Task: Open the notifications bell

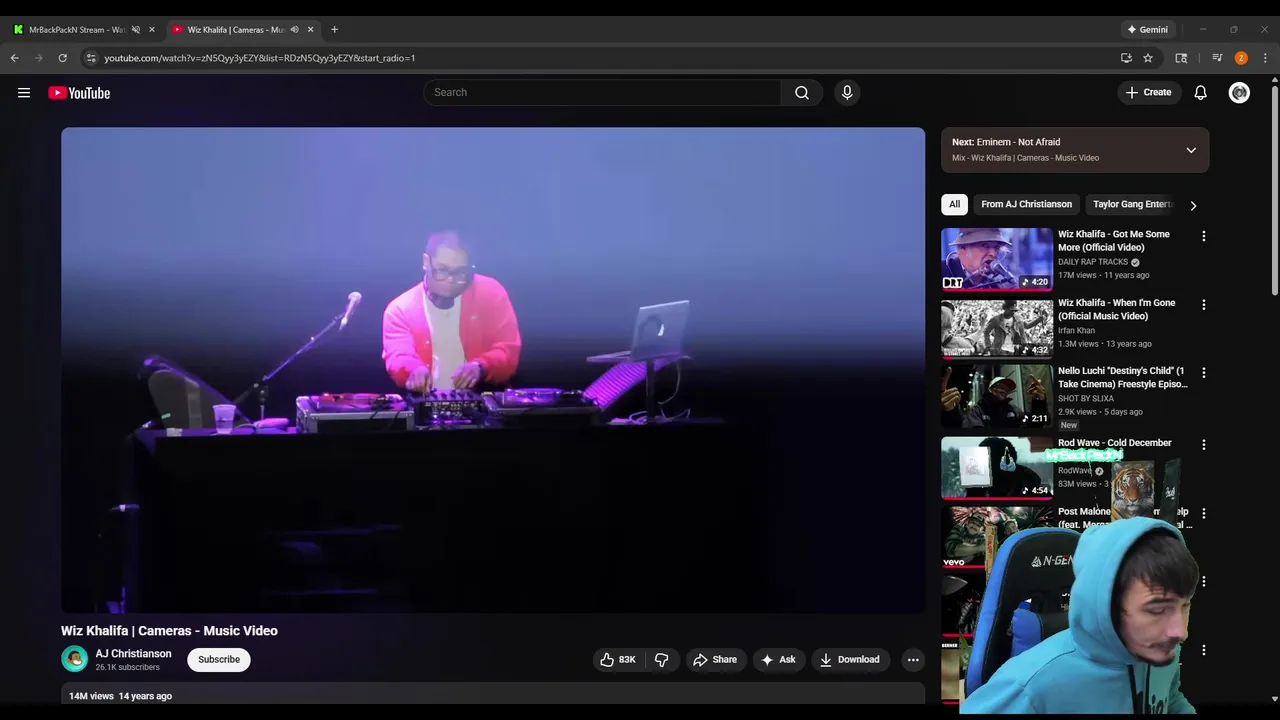Action: click(1200, 92)
